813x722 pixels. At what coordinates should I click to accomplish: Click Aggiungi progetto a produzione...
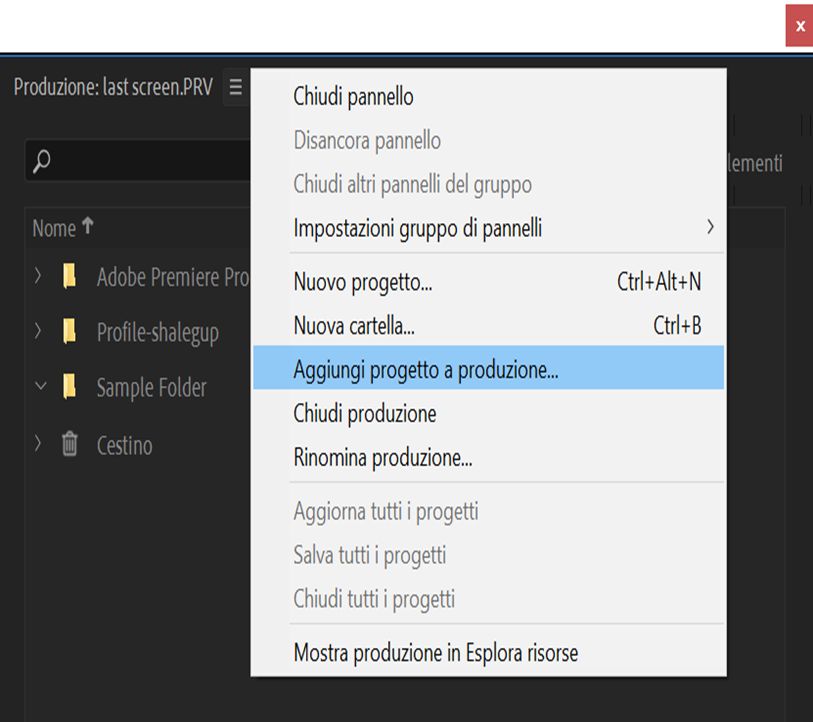point(426,369)
